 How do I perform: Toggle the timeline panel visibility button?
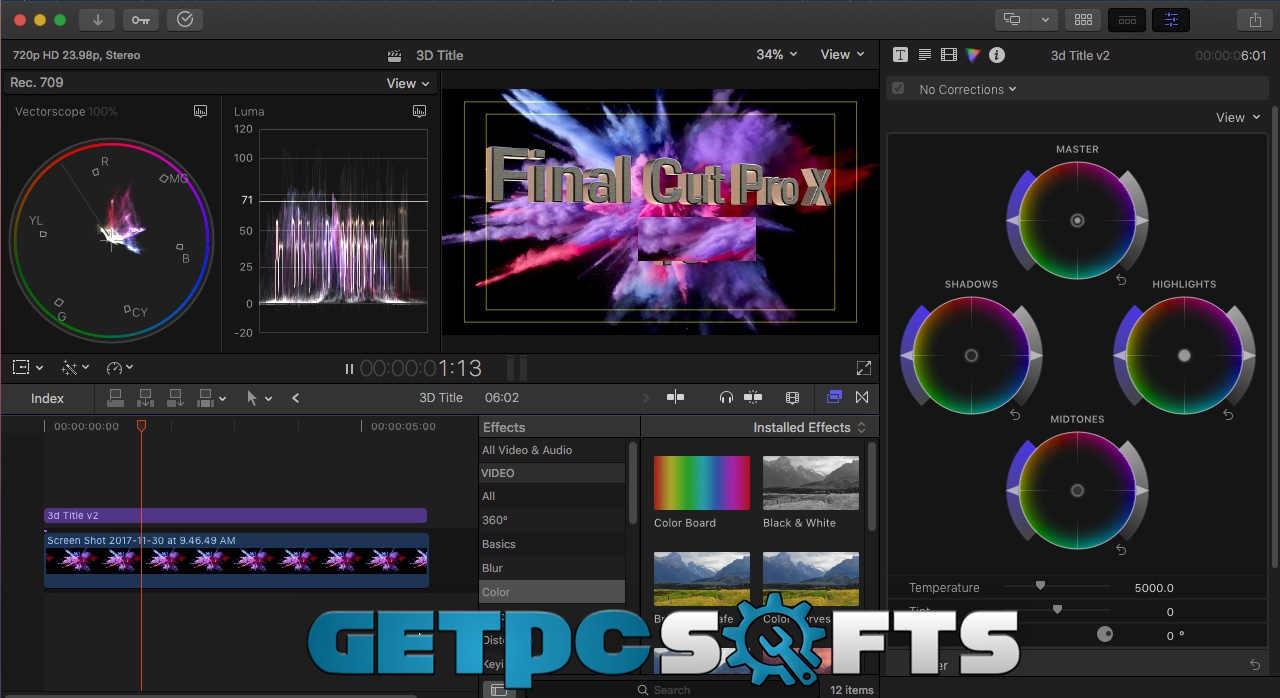[1127, 19]
